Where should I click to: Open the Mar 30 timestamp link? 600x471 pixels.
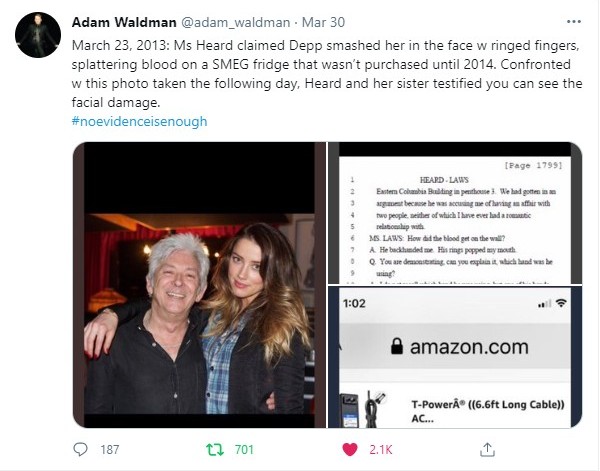(323, 22)
